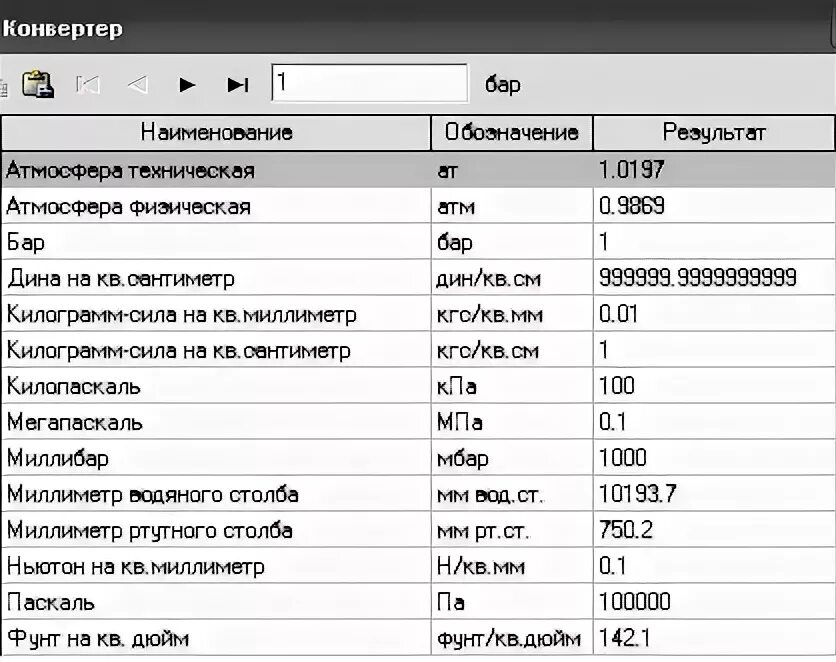This screenshot has width=836, height=662.
Task: Select the Килопаскаль row
Action: click(418, 386)
